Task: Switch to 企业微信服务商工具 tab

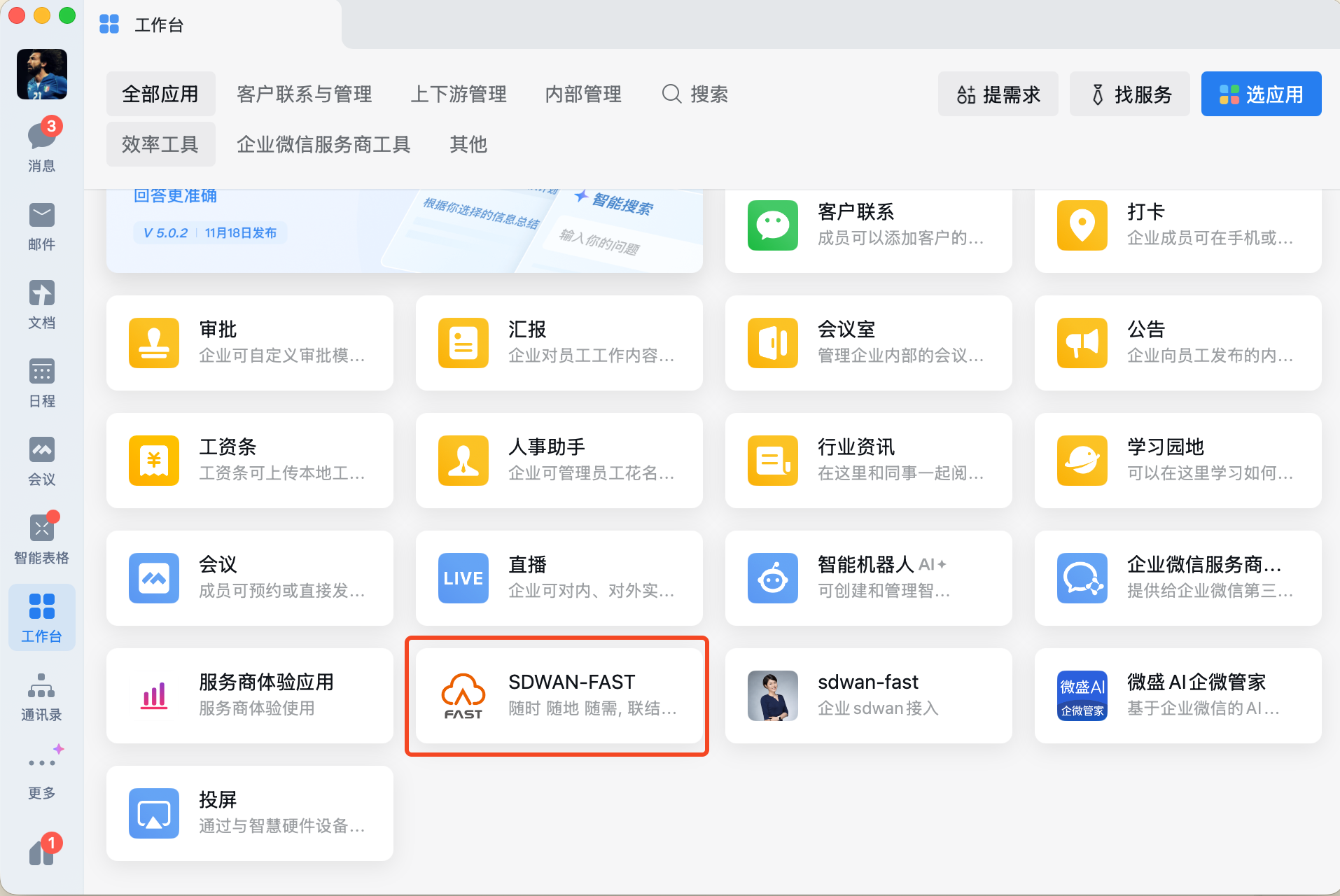Action: click(323, 144)
